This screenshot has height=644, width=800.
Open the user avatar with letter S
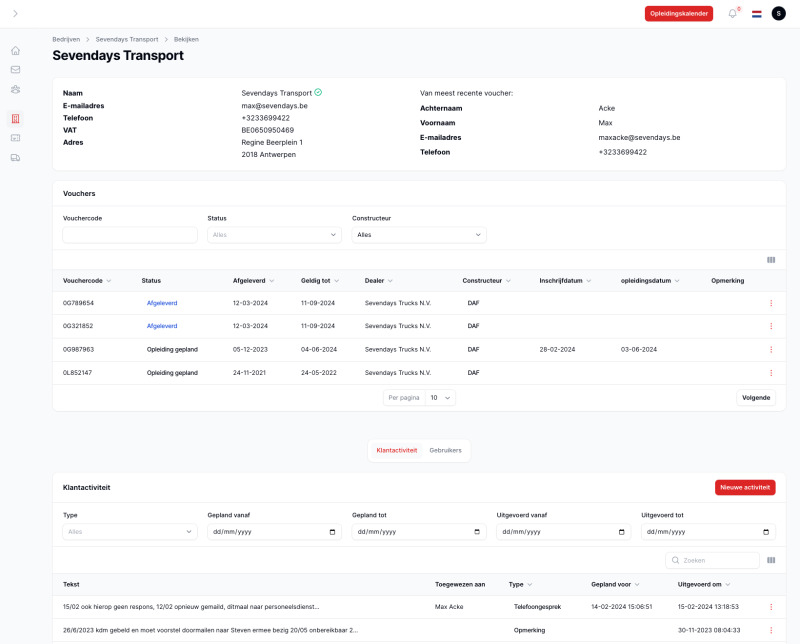[x=778, y=13]
